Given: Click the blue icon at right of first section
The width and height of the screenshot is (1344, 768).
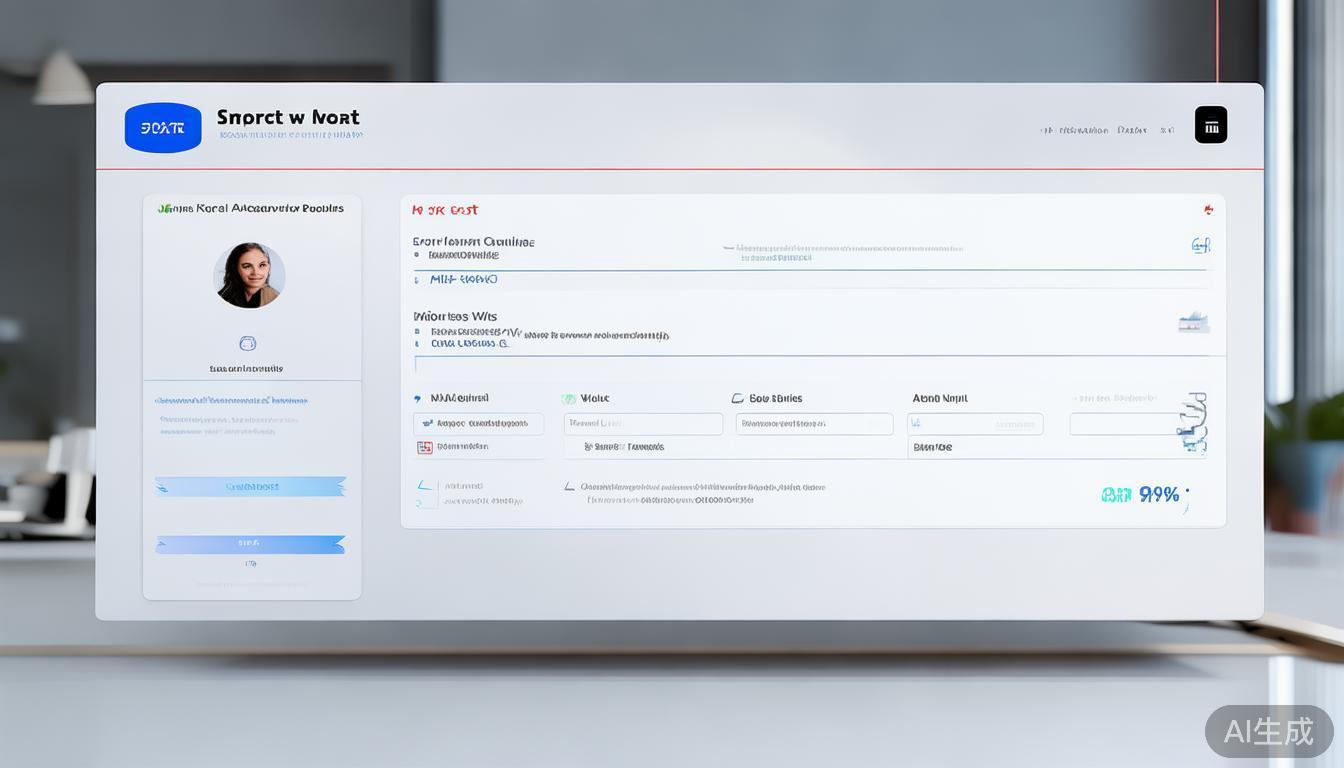Looking at the screenshot, I should point(1201,245).
